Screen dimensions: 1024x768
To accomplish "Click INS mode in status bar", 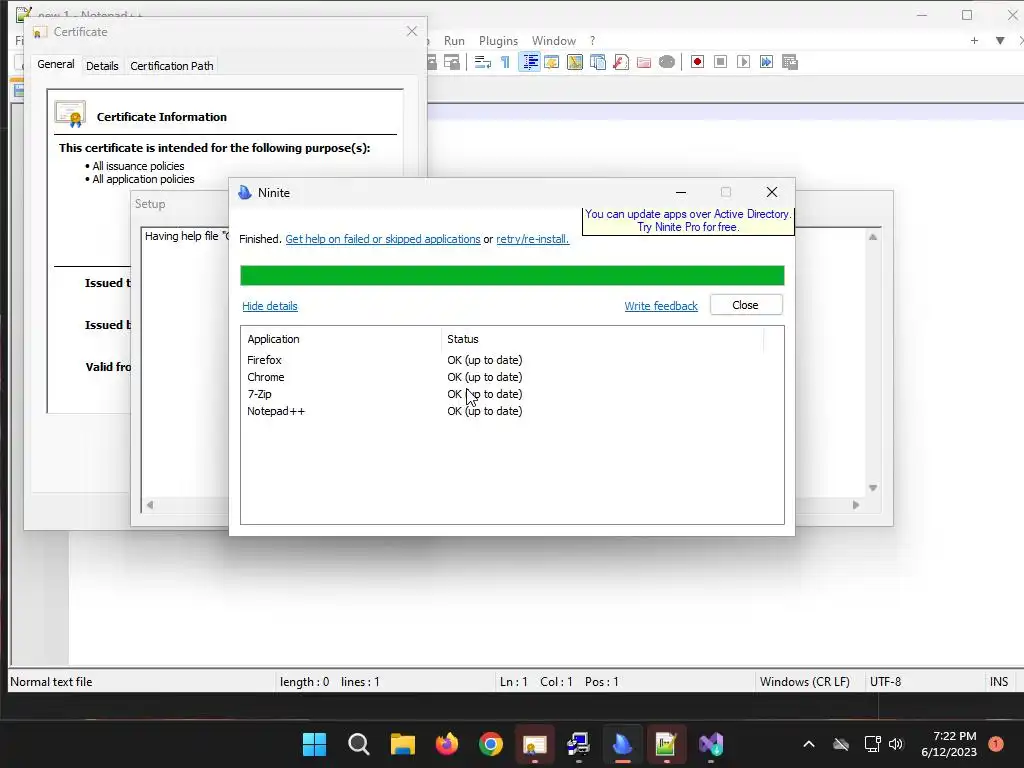I will (999, 682).
